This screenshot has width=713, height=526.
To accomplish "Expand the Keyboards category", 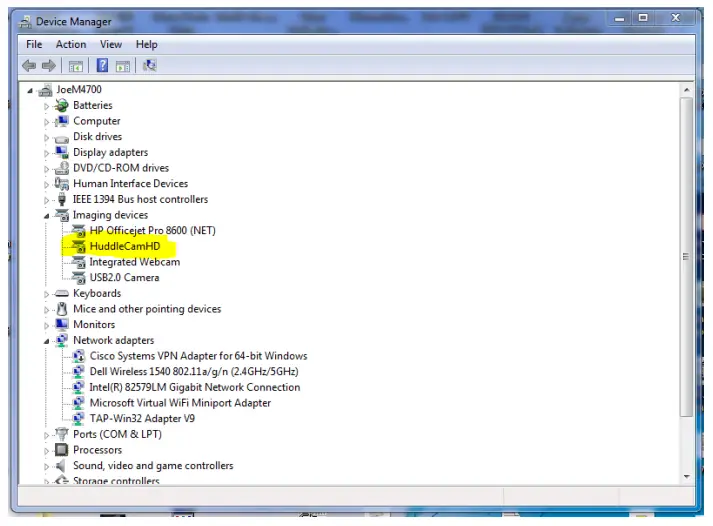I will tap(46, 294).
